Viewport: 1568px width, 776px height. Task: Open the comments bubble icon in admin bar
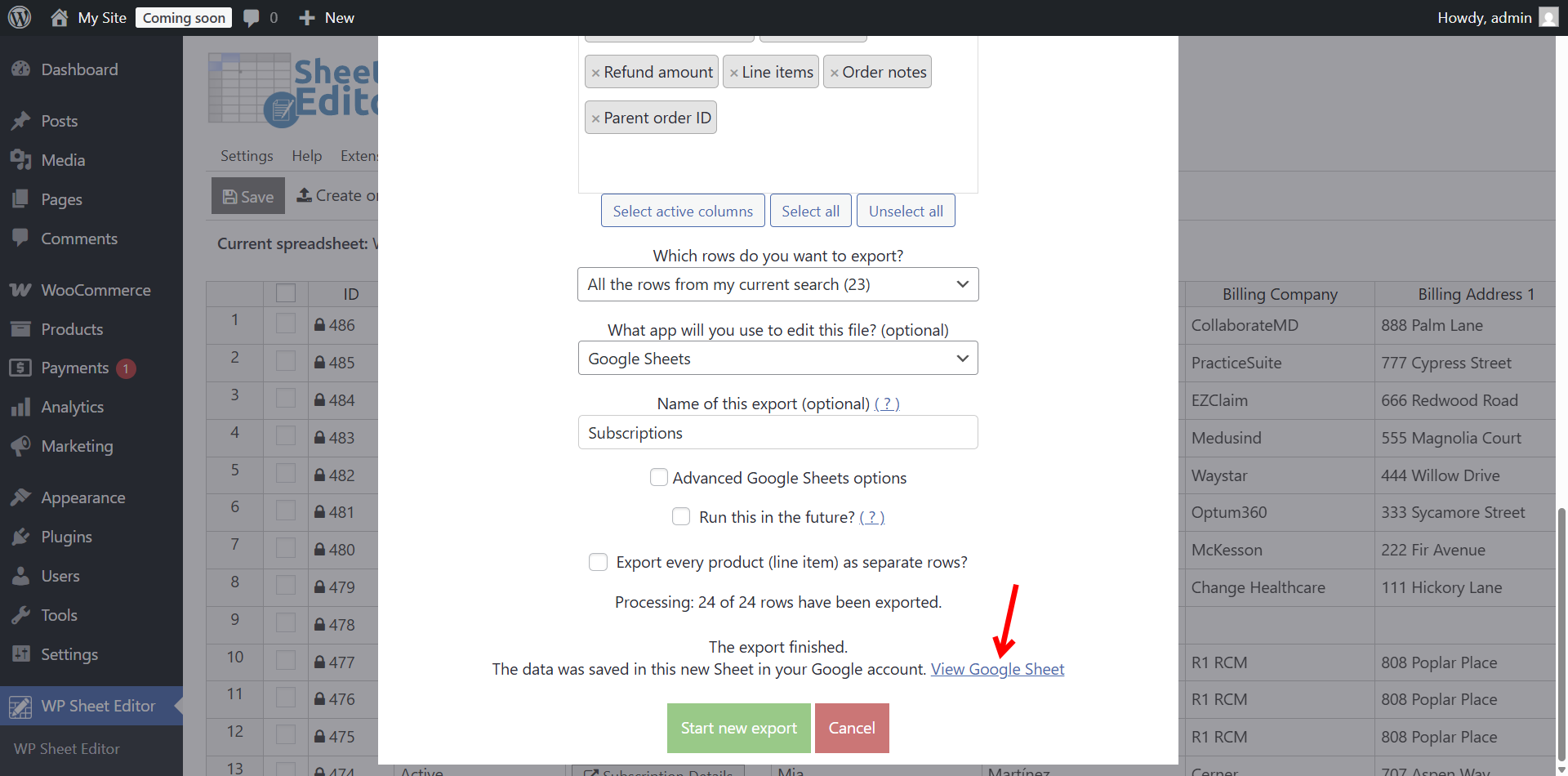pos(252,18)
